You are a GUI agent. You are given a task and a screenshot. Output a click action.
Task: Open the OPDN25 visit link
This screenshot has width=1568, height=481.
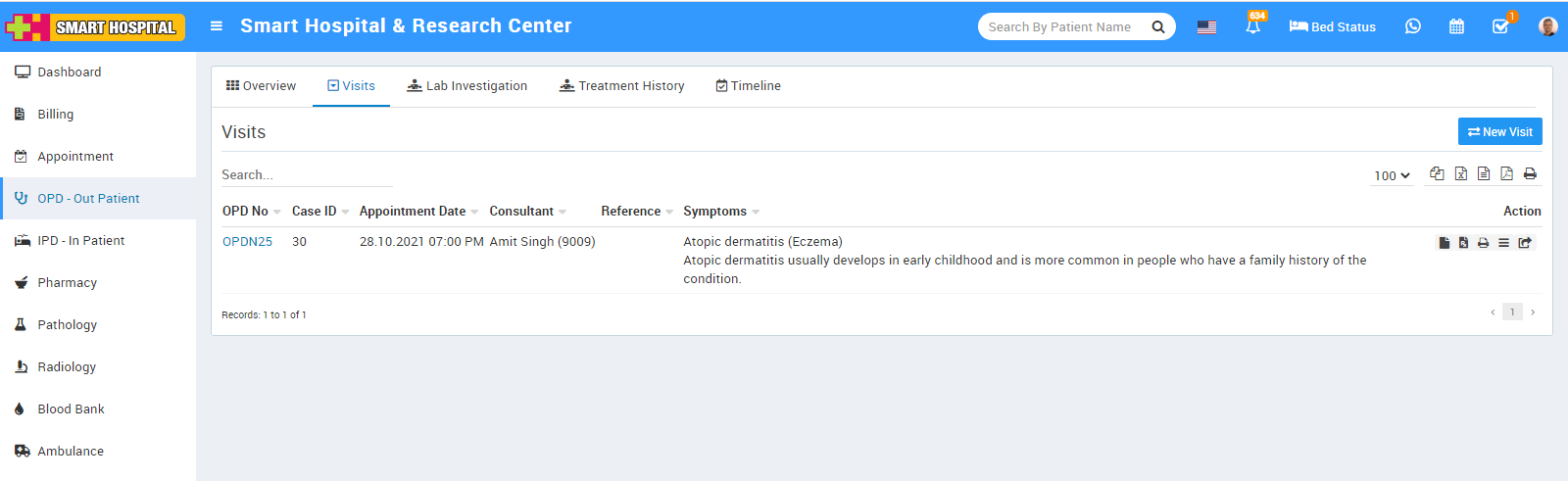(x=247, y=242)
